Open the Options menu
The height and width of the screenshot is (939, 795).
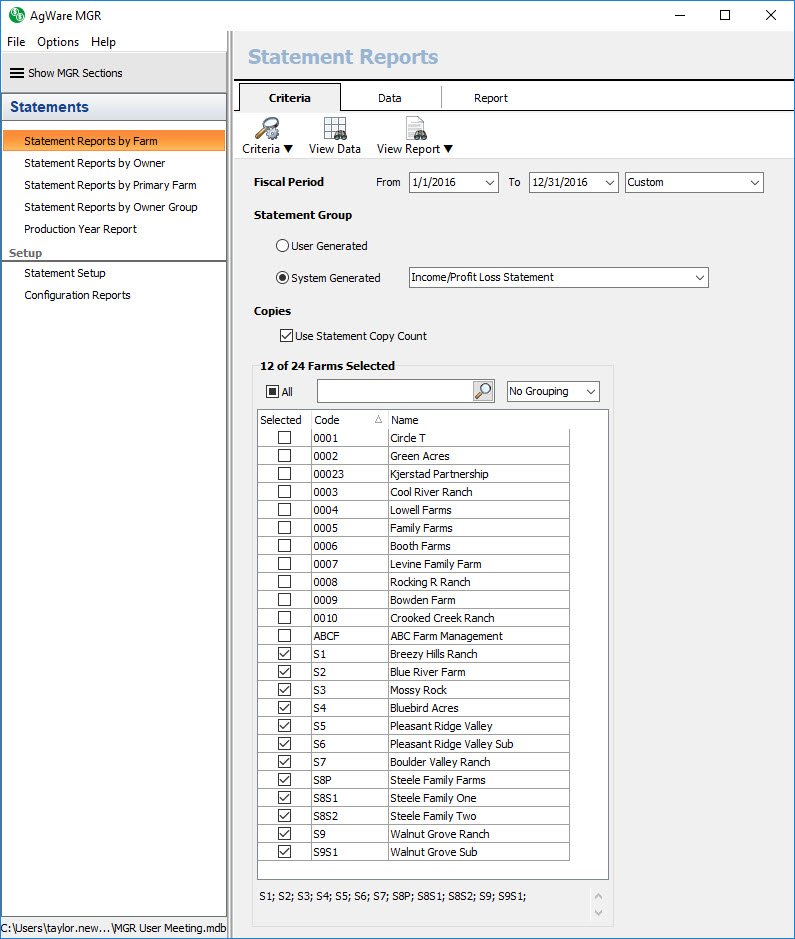click(58, 42)
